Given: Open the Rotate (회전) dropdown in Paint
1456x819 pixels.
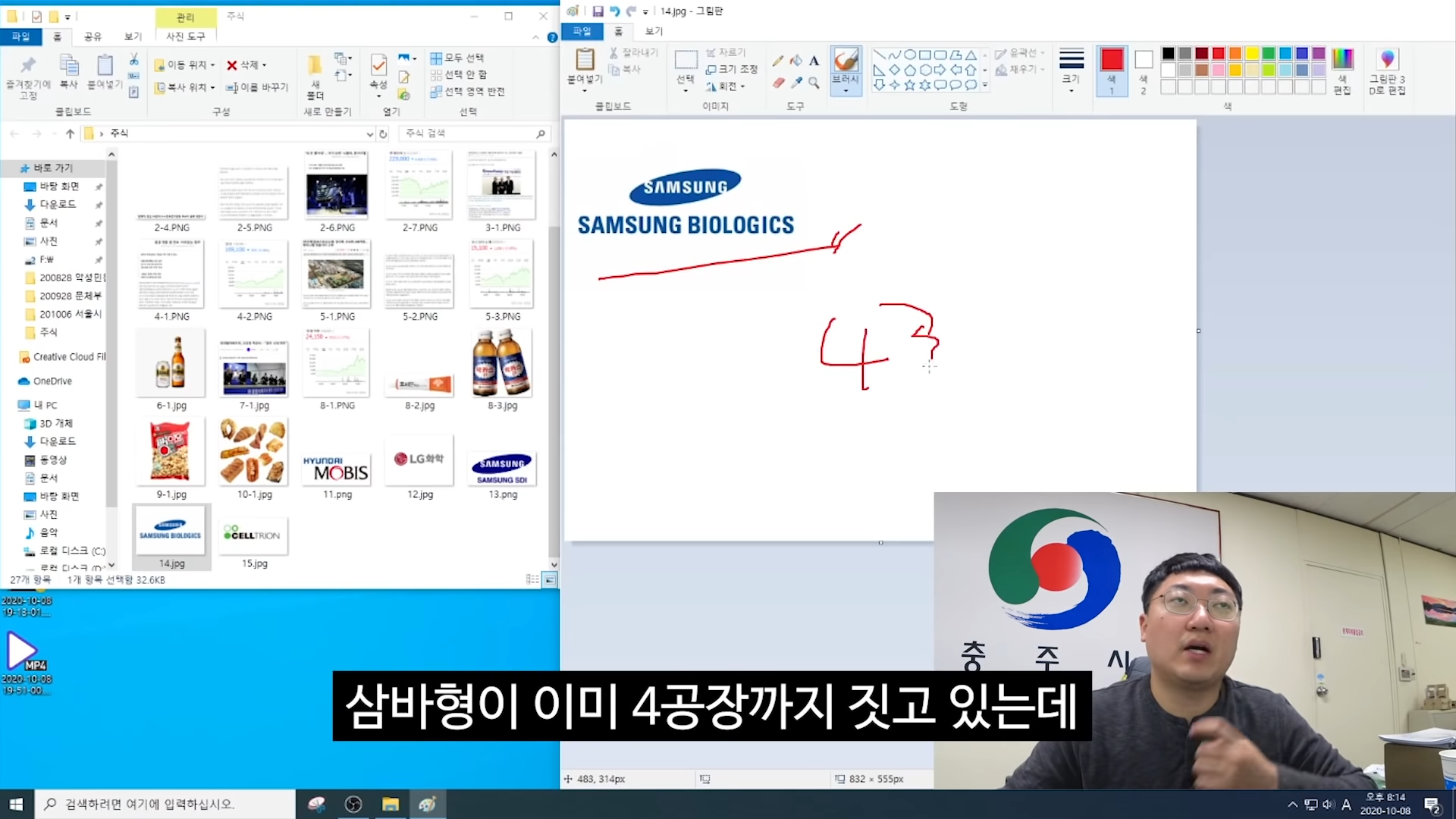Looking at the screenshot, I should pos(726,86).
